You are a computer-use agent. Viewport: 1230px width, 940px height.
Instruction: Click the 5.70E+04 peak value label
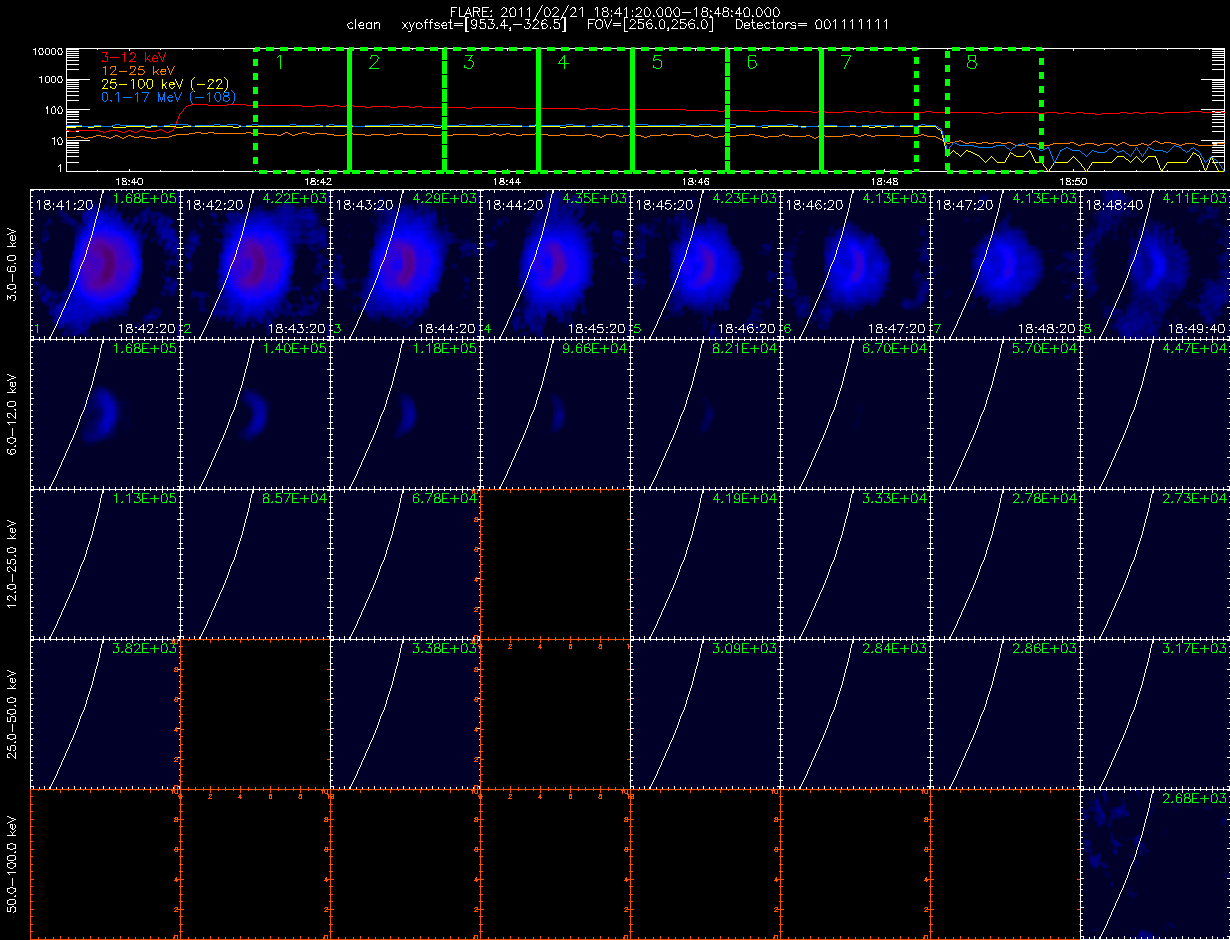click(x=1046, y=349)
